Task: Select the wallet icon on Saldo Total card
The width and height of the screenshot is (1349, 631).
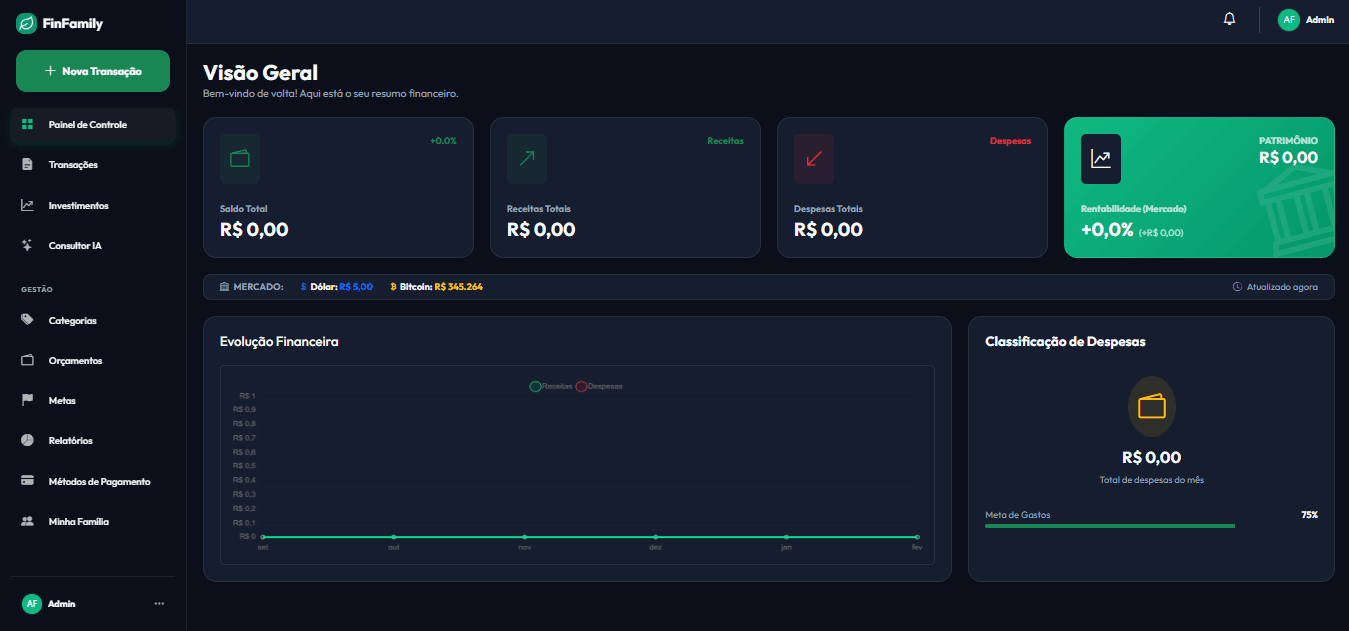Action: tap(240, 158)
